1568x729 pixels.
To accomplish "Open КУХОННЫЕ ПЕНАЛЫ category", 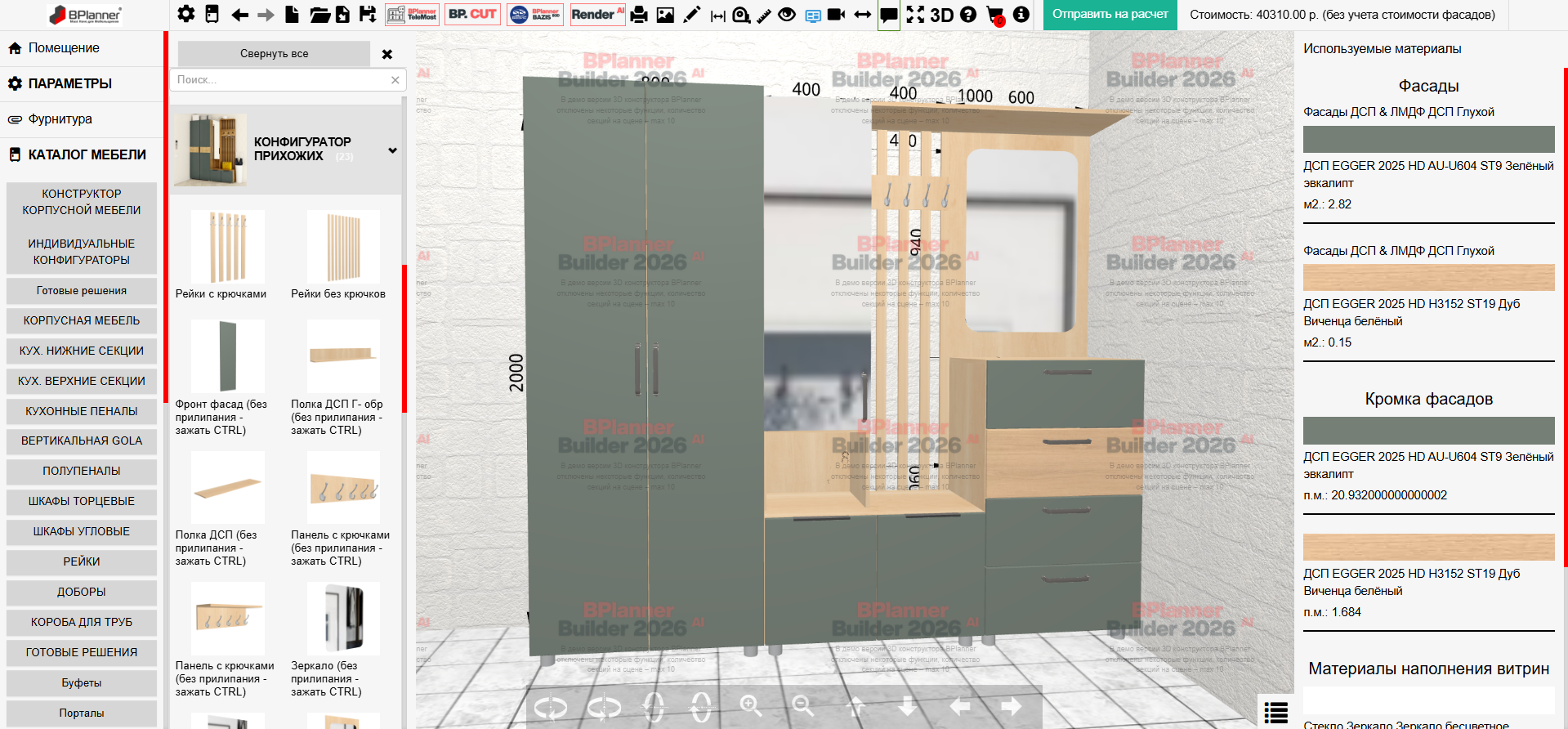I will tap(82, 411).
